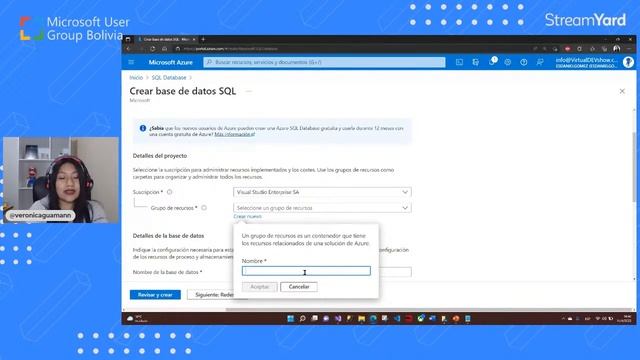
Task: Click the Revisar y crear button
Action: pyautogui.click(x=155, y=295)
